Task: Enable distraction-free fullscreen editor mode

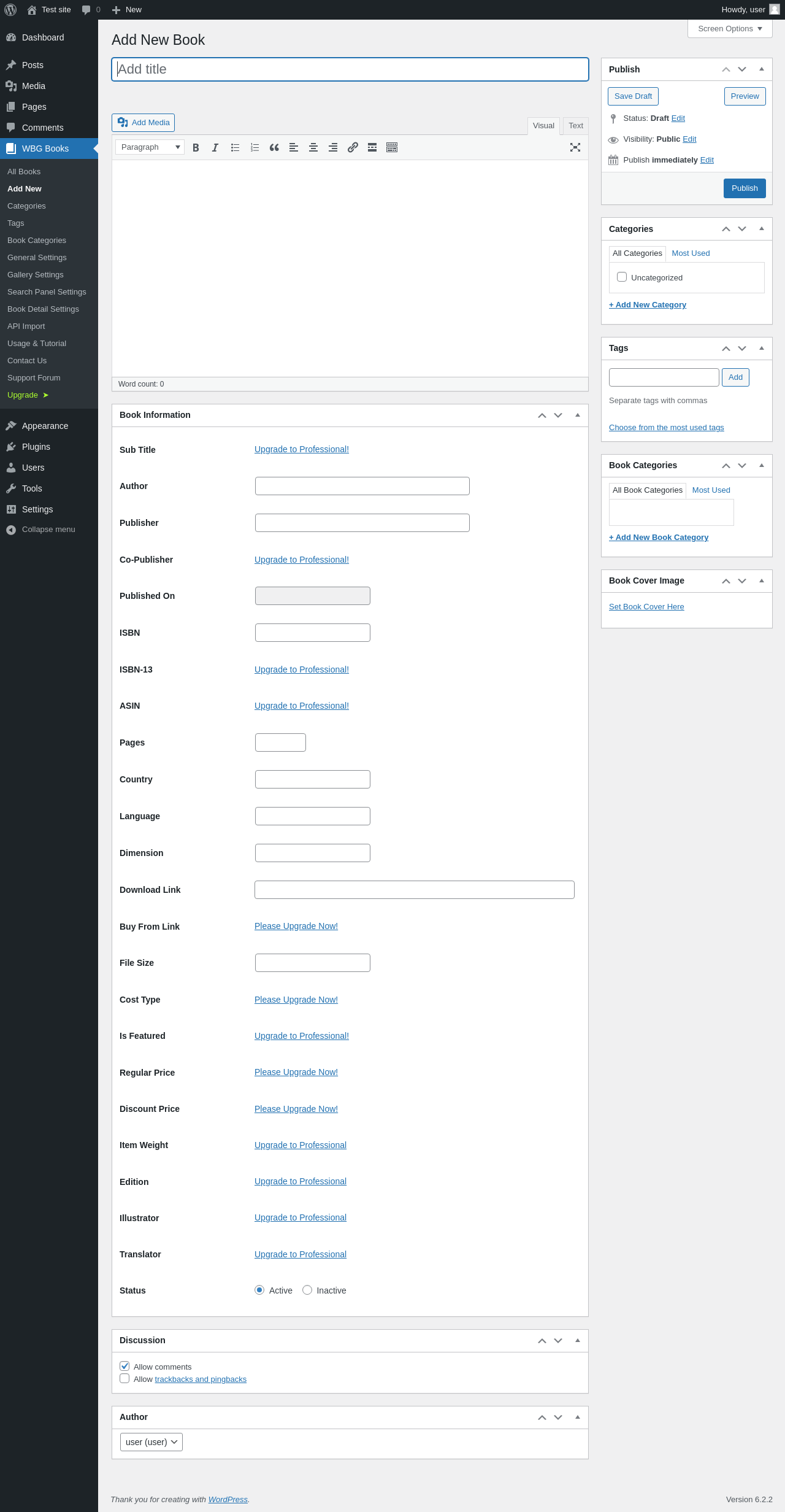Action: point(575,147)
